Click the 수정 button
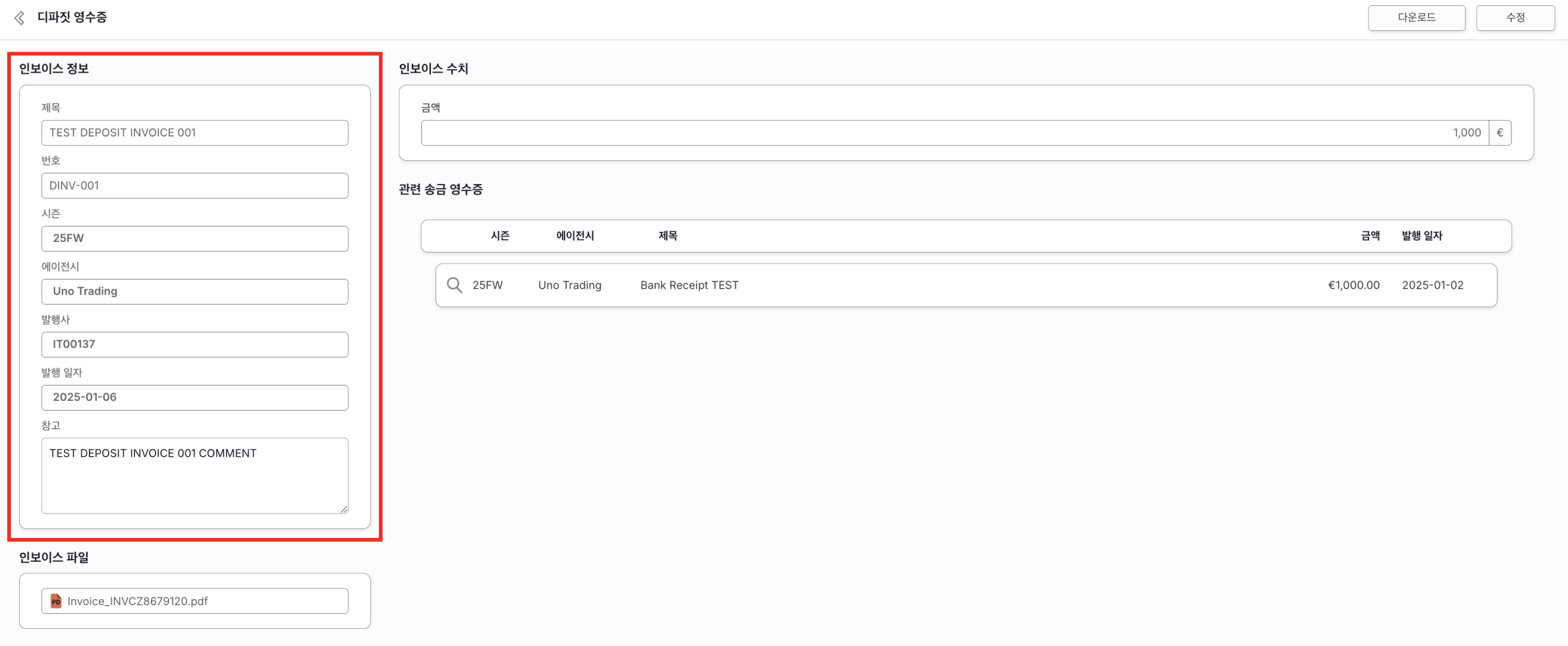The width and height of the screenshot is (1568, 646). (1515, 18)
